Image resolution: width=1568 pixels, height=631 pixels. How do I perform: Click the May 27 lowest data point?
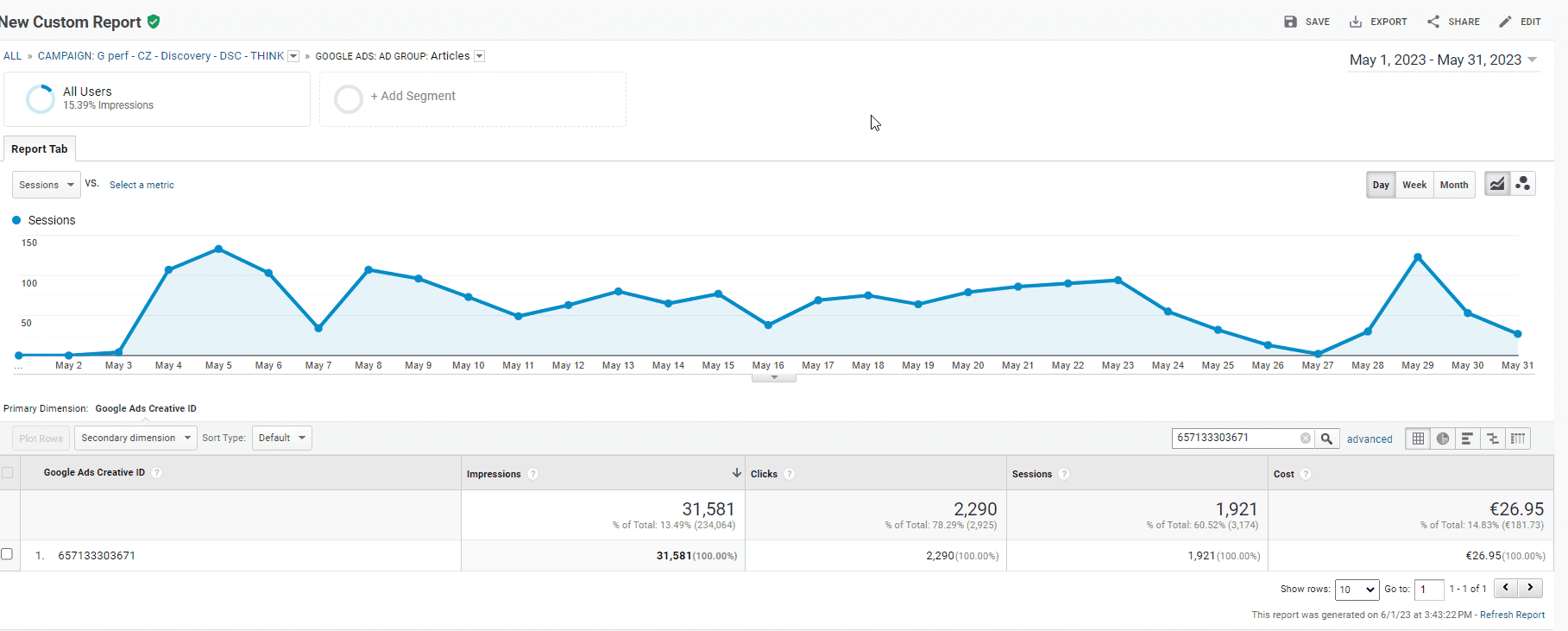pos(1318,354)
